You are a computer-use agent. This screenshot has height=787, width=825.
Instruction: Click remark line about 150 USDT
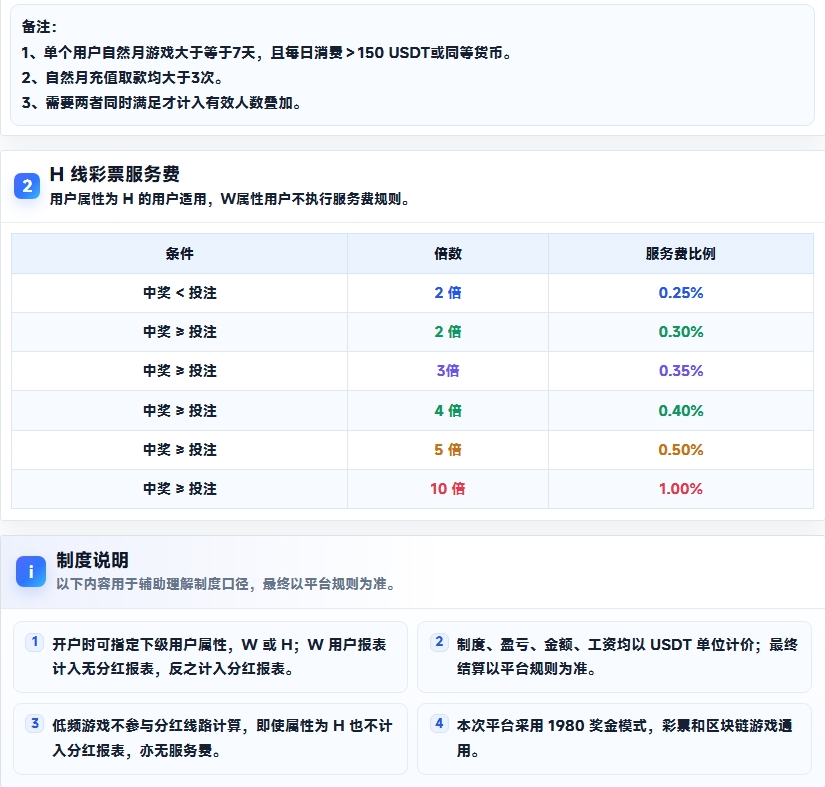pyautogui.click(x=266, y=53)
